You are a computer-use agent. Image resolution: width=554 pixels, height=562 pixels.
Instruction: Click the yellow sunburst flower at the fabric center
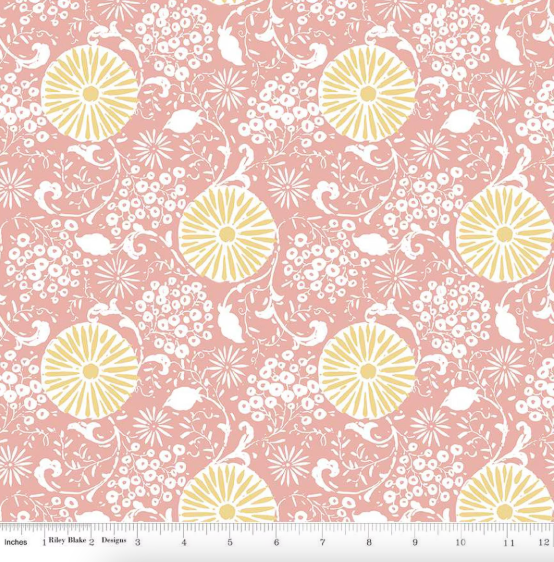pyautogui.click(x=228, y=234)
